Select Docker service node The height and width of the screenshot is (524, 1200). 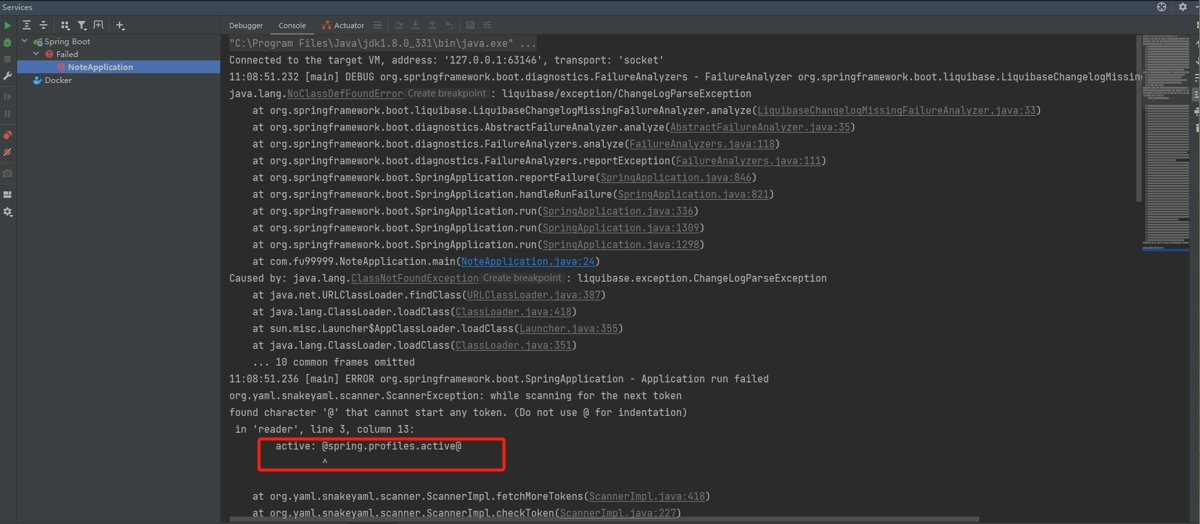58,80
